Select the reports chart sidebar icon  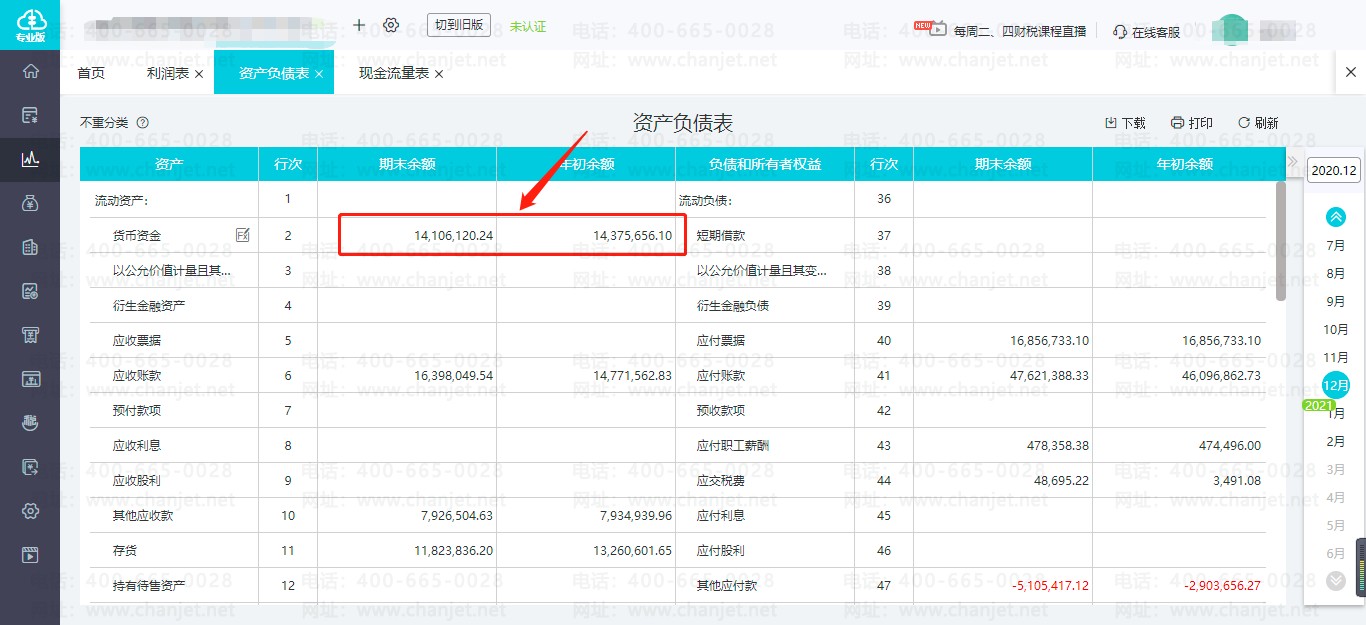click(30, 159)
